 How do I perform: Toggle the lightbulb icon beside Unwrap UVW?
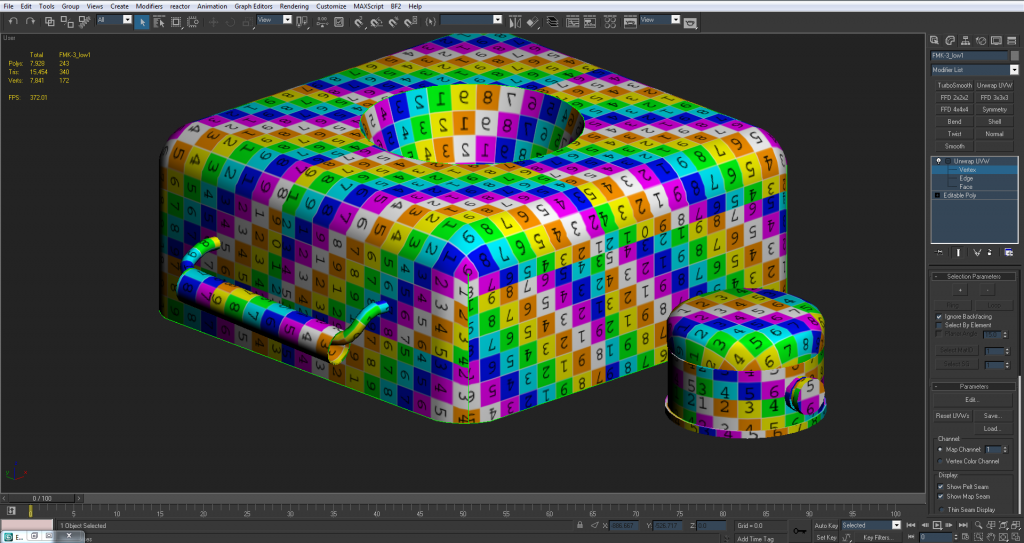[x=938, y=161]
